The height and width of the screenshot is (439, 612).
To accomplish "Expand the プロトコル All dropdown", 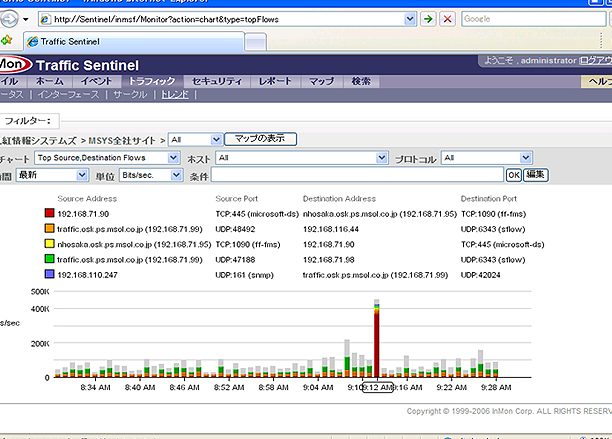I will click(486, 158).
